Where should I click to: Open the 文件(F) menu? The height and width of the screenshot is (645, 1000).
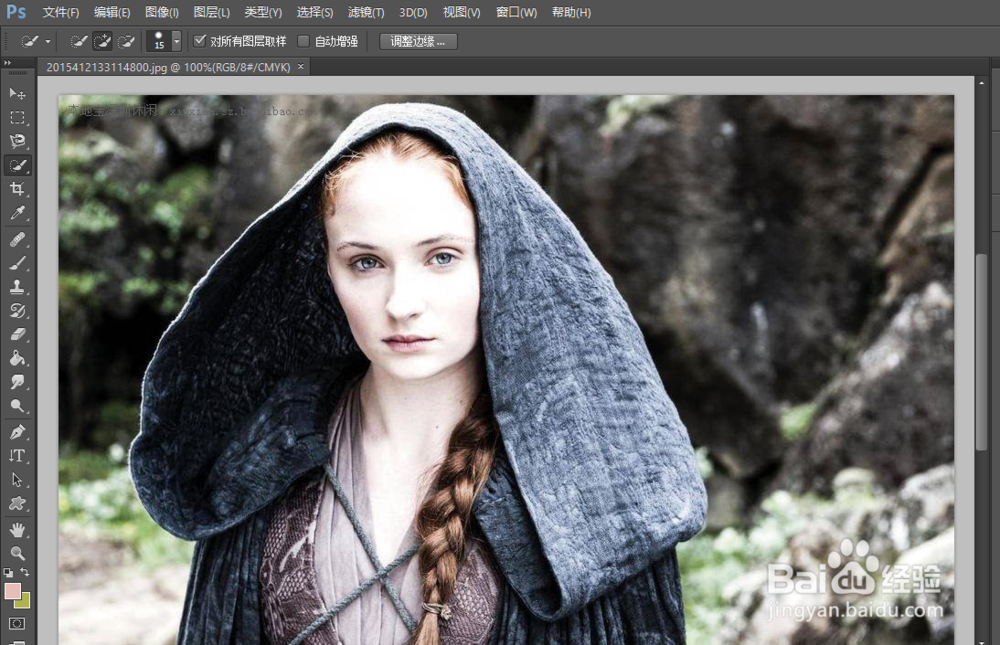coord(61,12)
